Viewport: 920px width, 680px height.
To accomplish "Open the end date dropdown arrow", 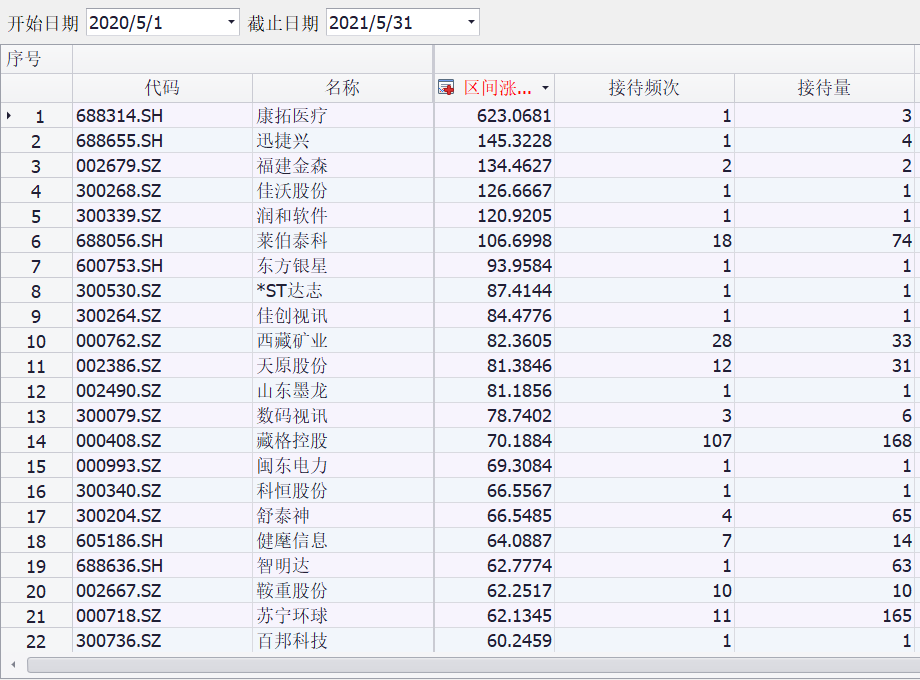I will pyautogui.click(x=471, y=22).
